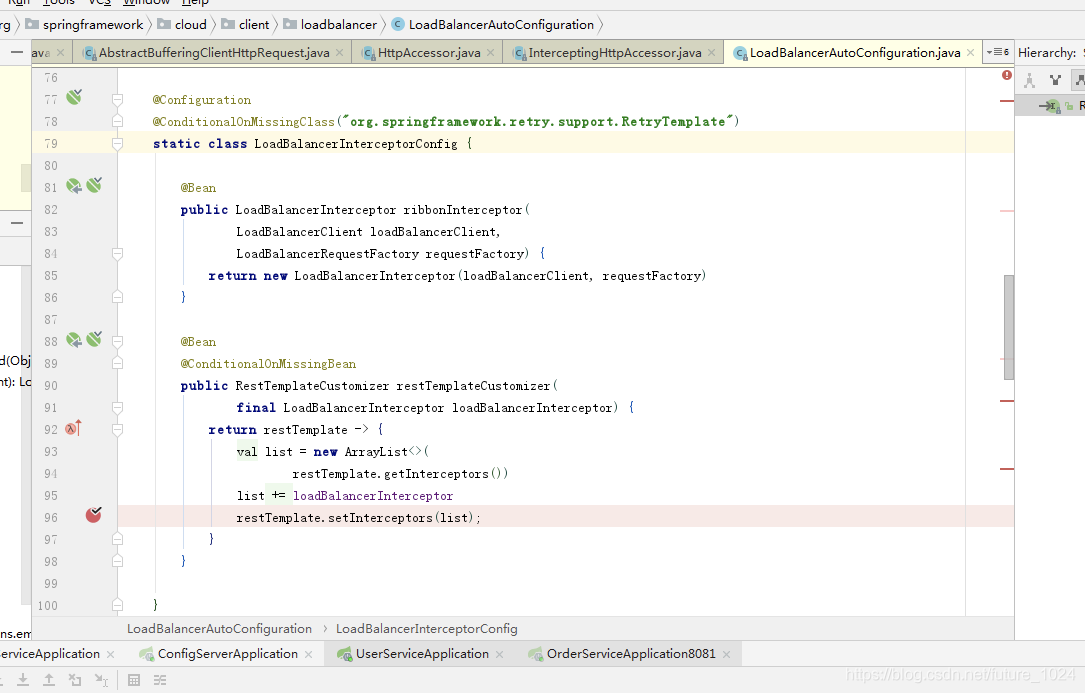1085x693 pixels.
Task: Select the Caller Methods Hierarchy icon
Action: (x=1055, y=78)
